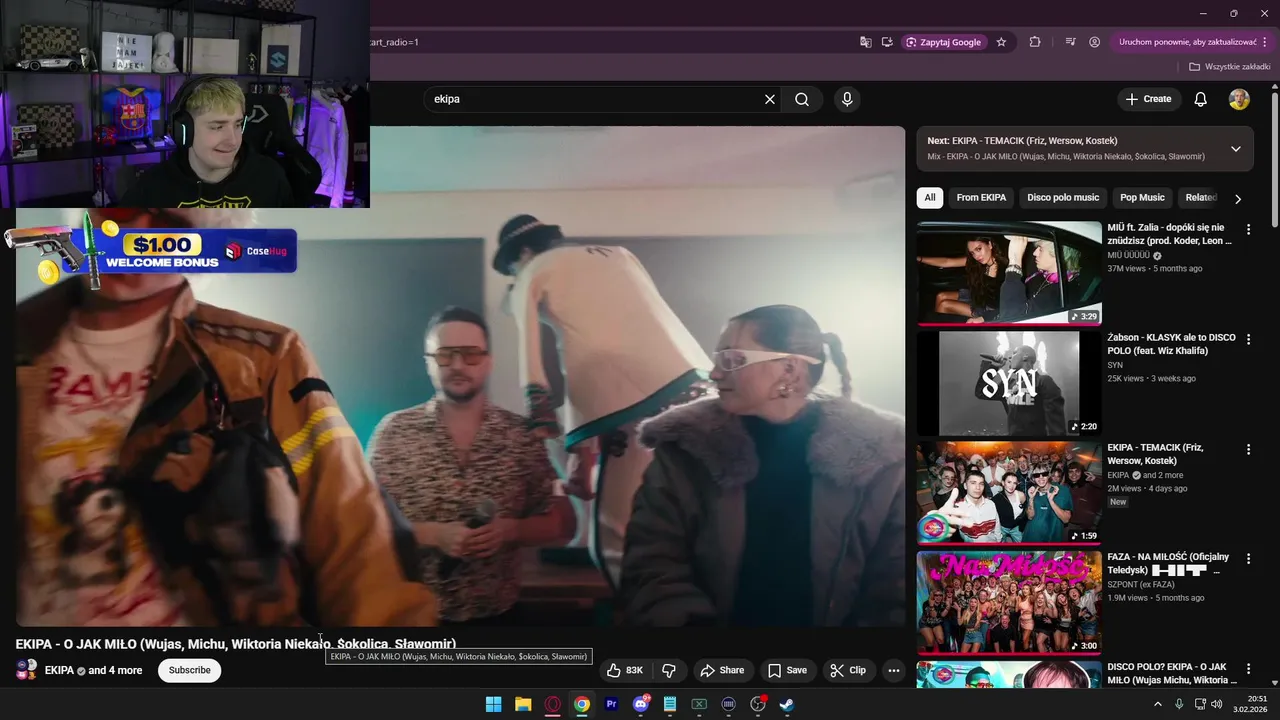Open YouTube notifications bell
The image size is (1280, 720).
[1201, 99]
